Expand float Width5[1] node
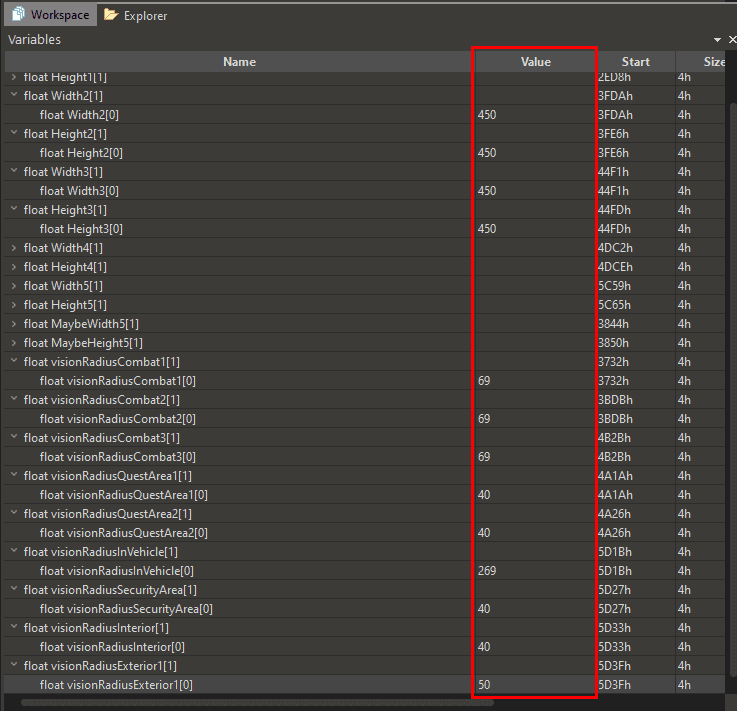737x711 pixels. point(14,286)
